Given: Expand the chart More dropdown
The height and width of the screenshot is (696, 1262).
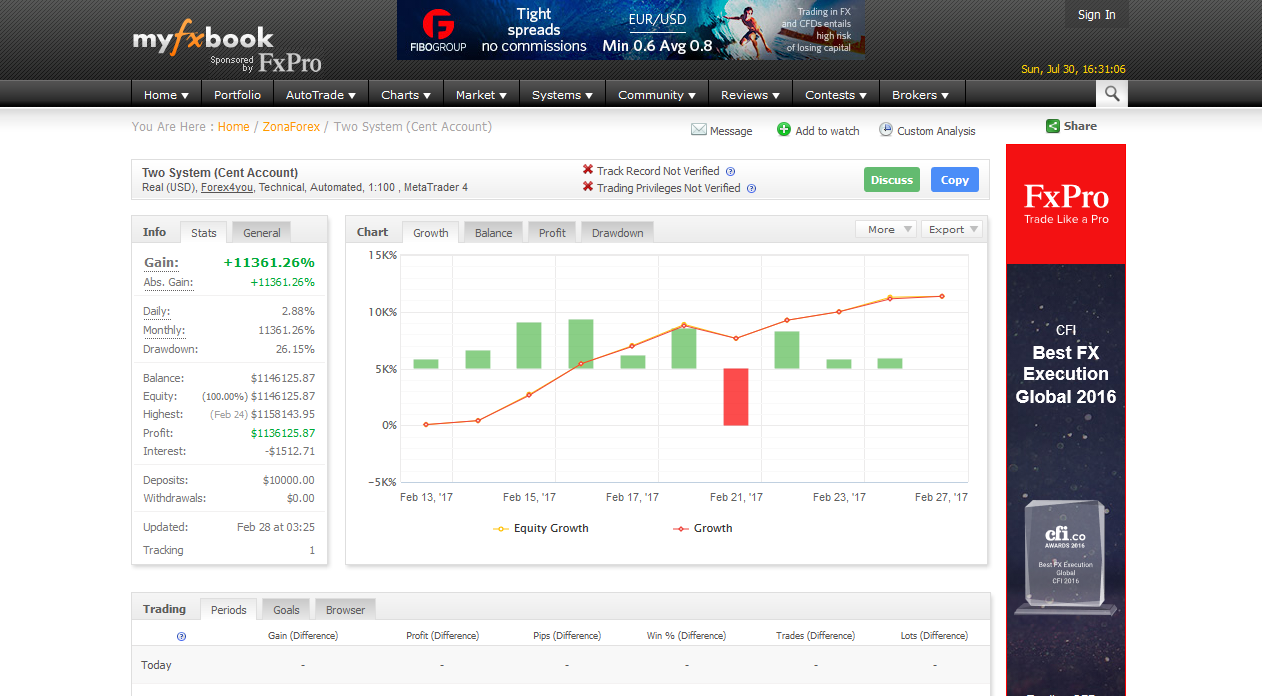Looking at the screenshot, I should pos(885,229).
